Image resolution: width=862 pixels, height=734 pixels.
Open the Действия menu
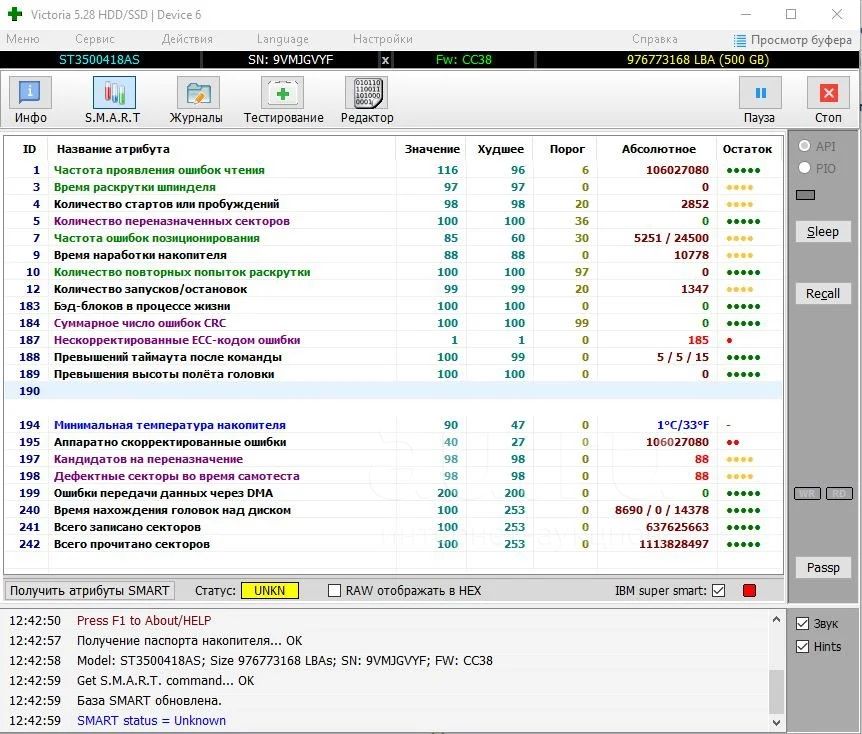[x=187, y=39]
